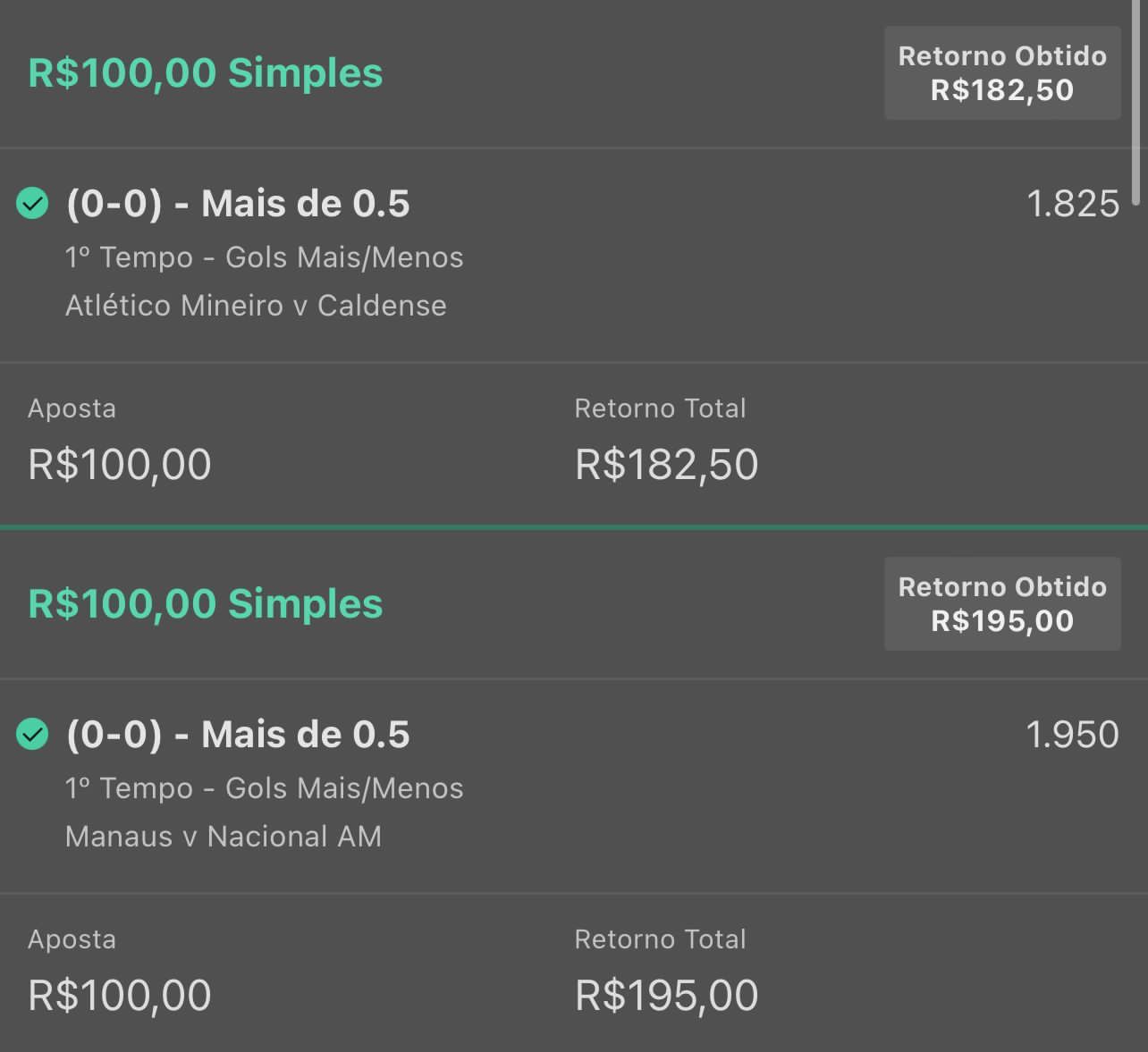Click the Retorno Total R$195,00 amount

coord(667,996)
